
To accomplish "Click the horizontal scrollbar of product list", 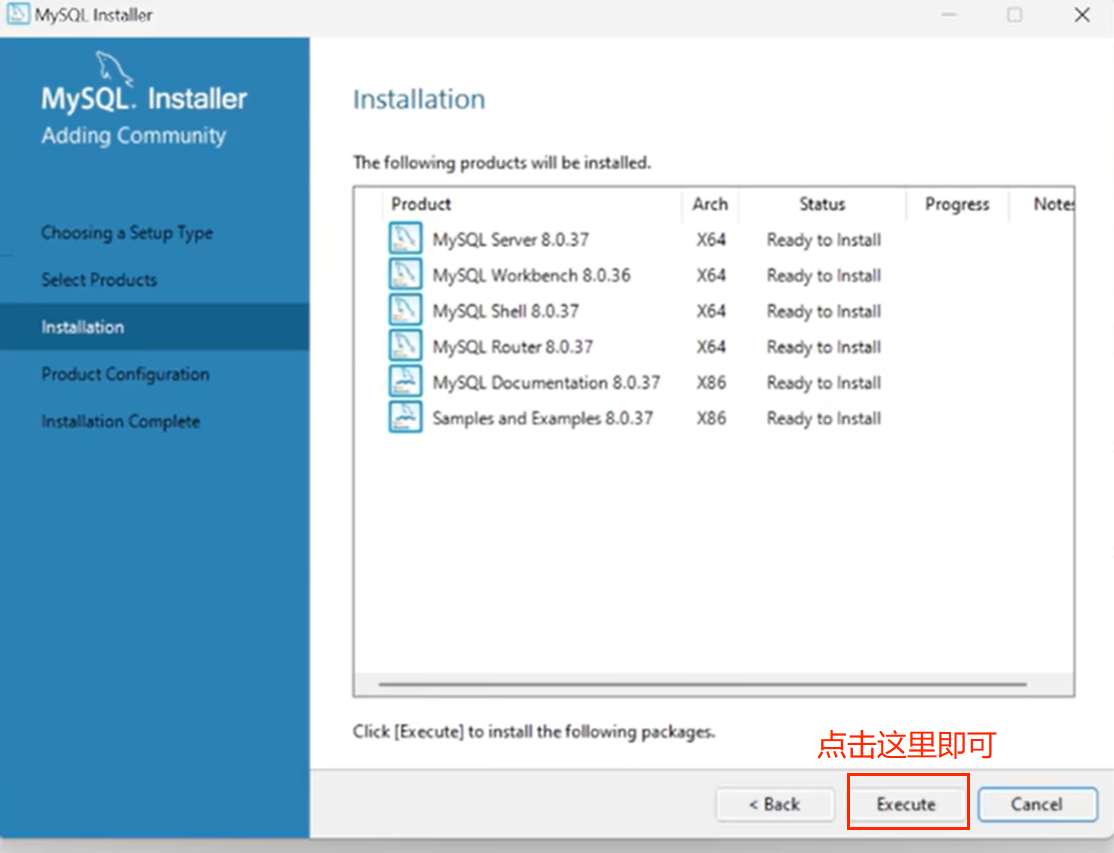I will 703,685.
